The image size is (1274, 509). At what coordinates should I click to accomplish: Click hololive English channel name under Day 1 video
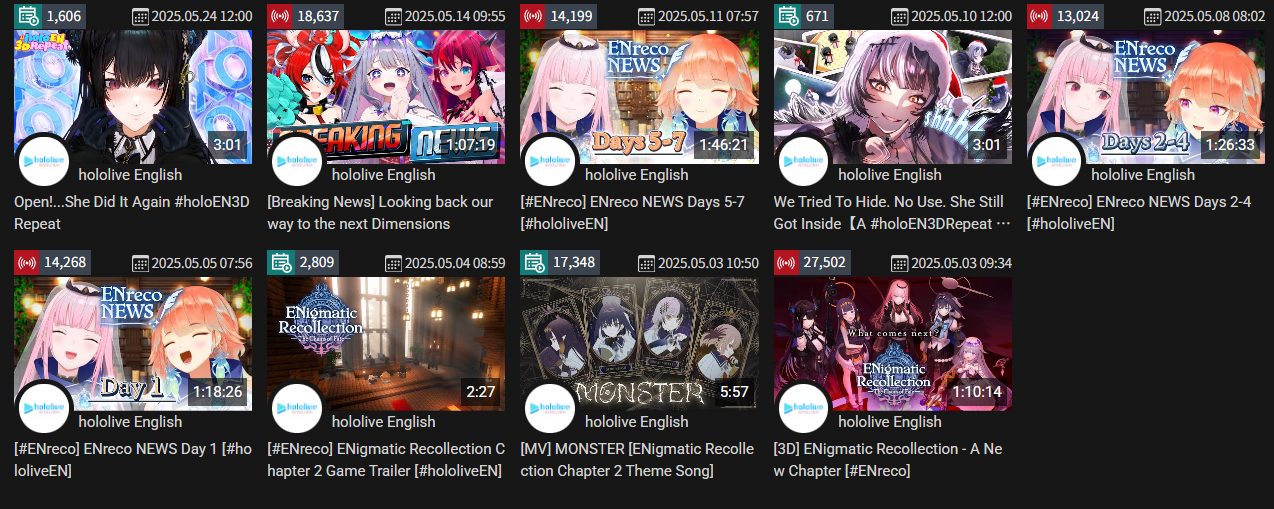[x=131, y=422]
